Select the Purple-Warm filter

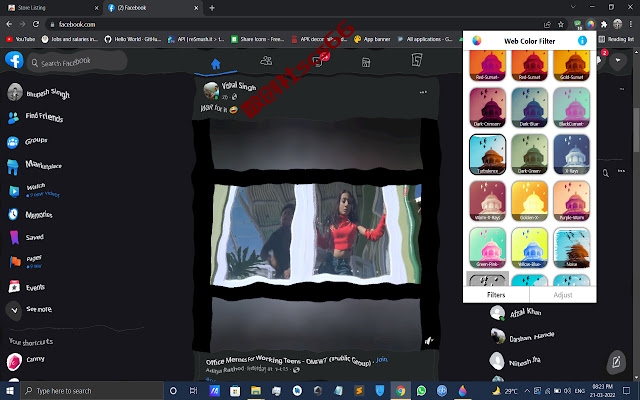[571, 201]
